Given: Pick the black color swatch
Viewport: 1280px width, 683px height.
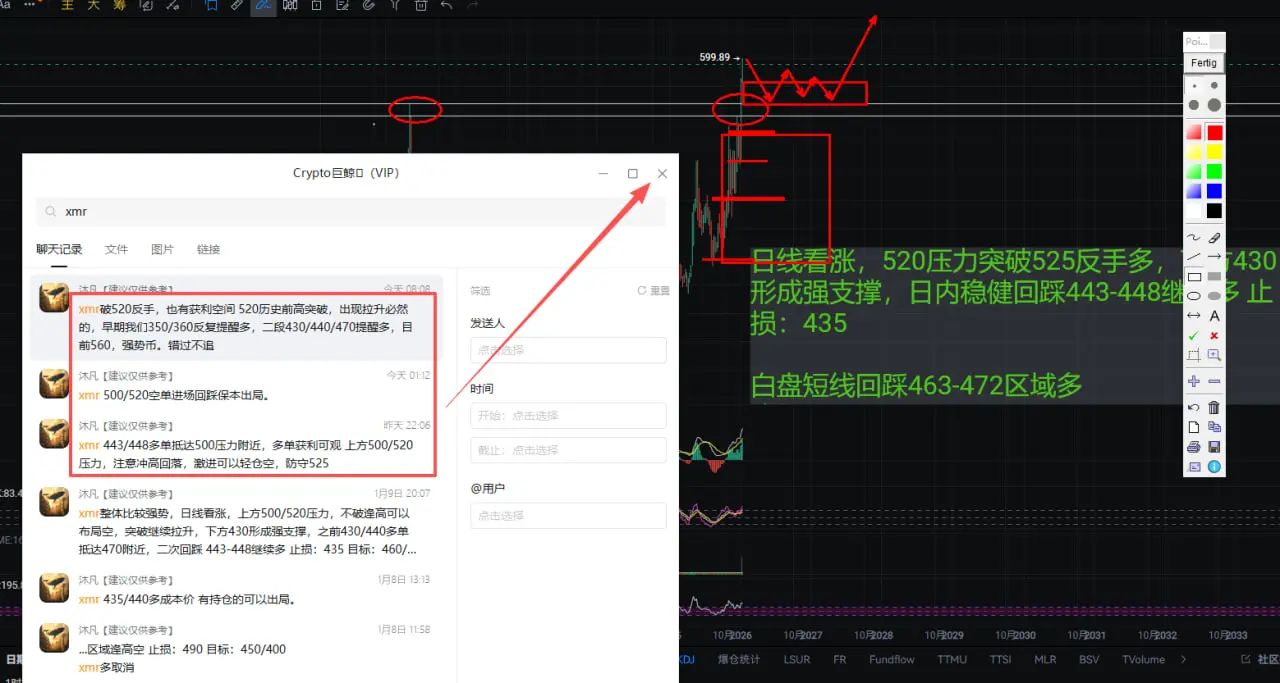Looking at the screenshot, I should (1214, 210).
